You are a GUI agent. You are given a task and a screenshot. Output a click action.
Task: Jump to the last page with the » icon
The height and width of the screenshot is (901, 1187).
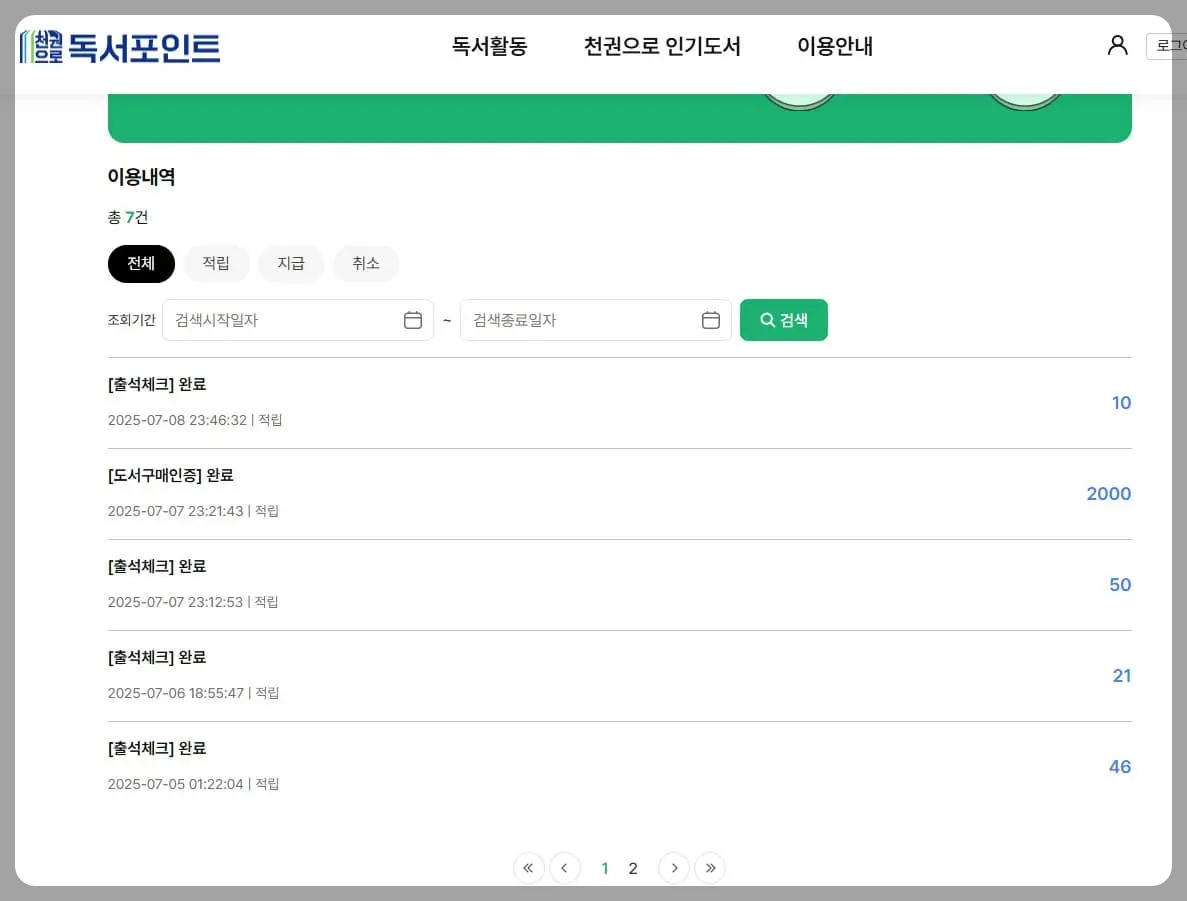click(x=710, y=868)
